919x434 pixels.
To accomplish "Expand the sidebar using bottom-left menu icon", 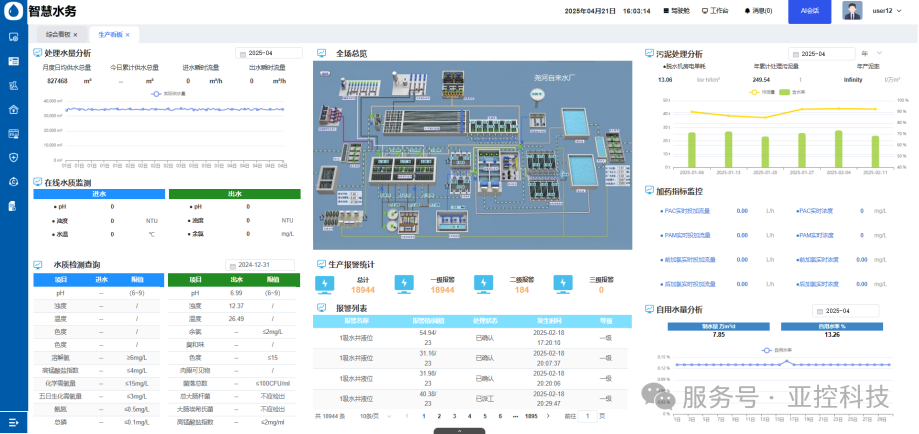I will [14, 422].
